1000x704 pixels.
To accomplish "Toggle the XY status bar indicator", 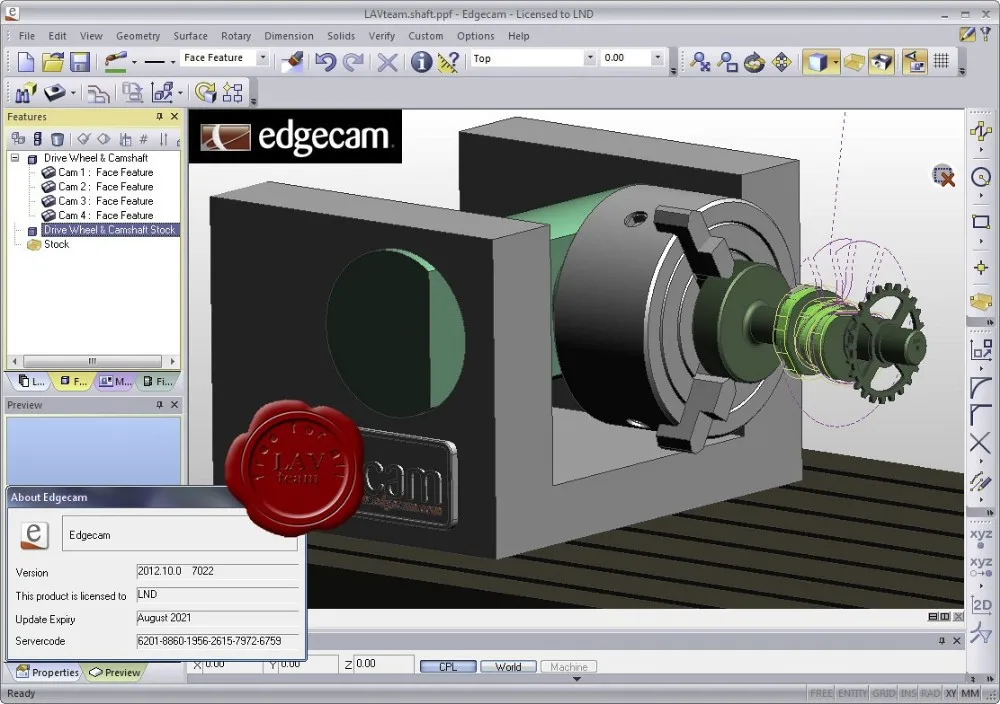I will [951, 693].
